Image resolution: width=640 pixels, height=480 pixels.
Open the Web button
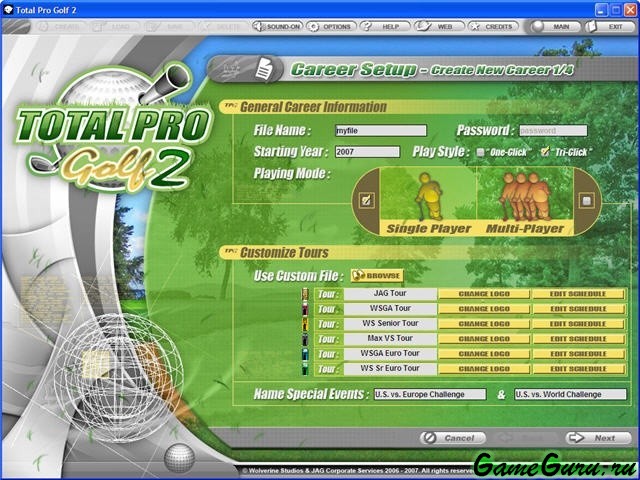click(x=439, y=27)
